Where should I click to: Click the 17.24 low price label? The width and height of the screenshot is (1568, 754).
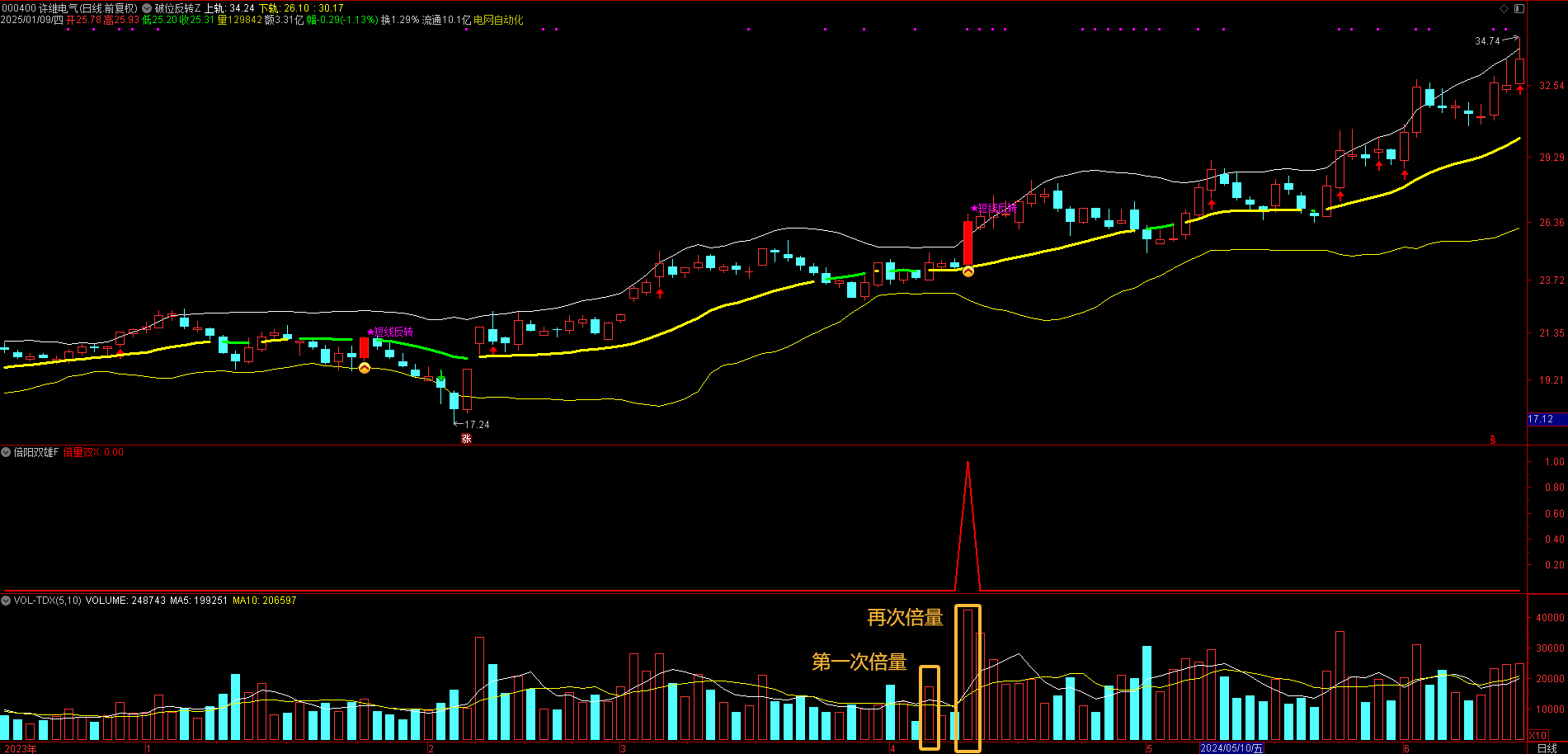477,425
